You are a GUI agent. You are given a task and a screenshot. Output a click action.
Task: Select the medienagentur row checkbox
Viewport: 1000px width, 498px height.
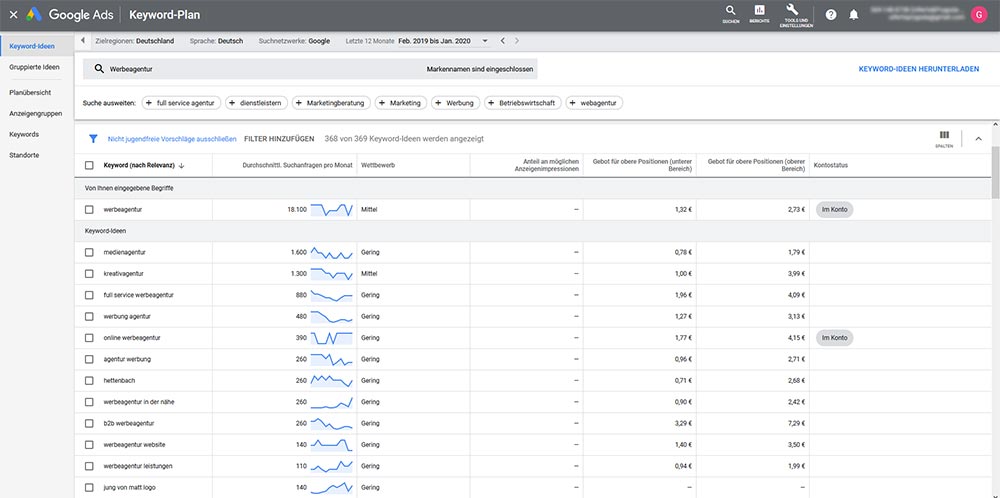point(89,252)
